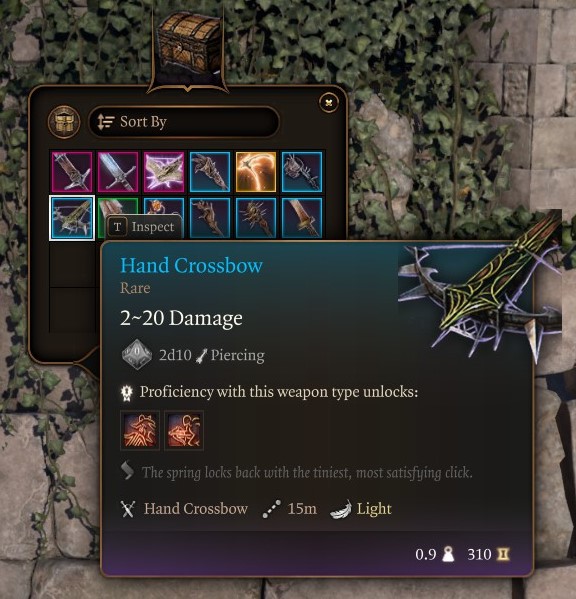The width and height of the screenshot is (576, 599).
Task: Click the Hand Crossbow weapon type icon
Action: [128, 509]
